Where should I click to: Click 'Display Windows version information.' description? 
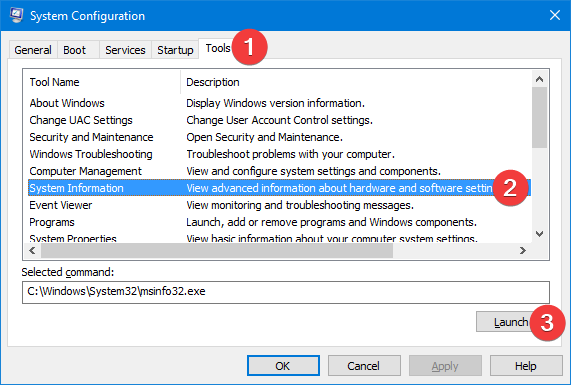click(x=275, y=103)
